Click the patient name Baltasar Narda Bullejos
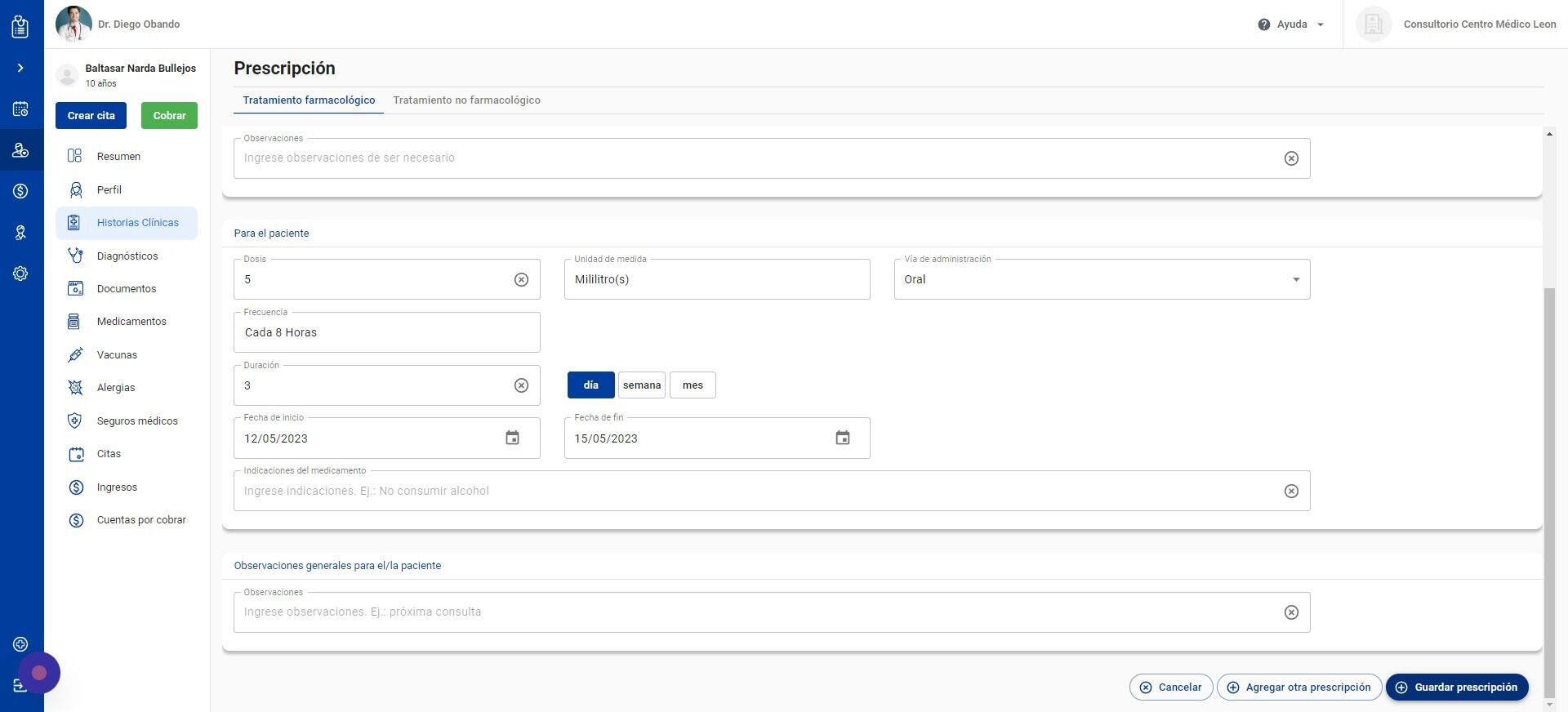Screen dimensions: 1568x712 [x=140, y=69]
